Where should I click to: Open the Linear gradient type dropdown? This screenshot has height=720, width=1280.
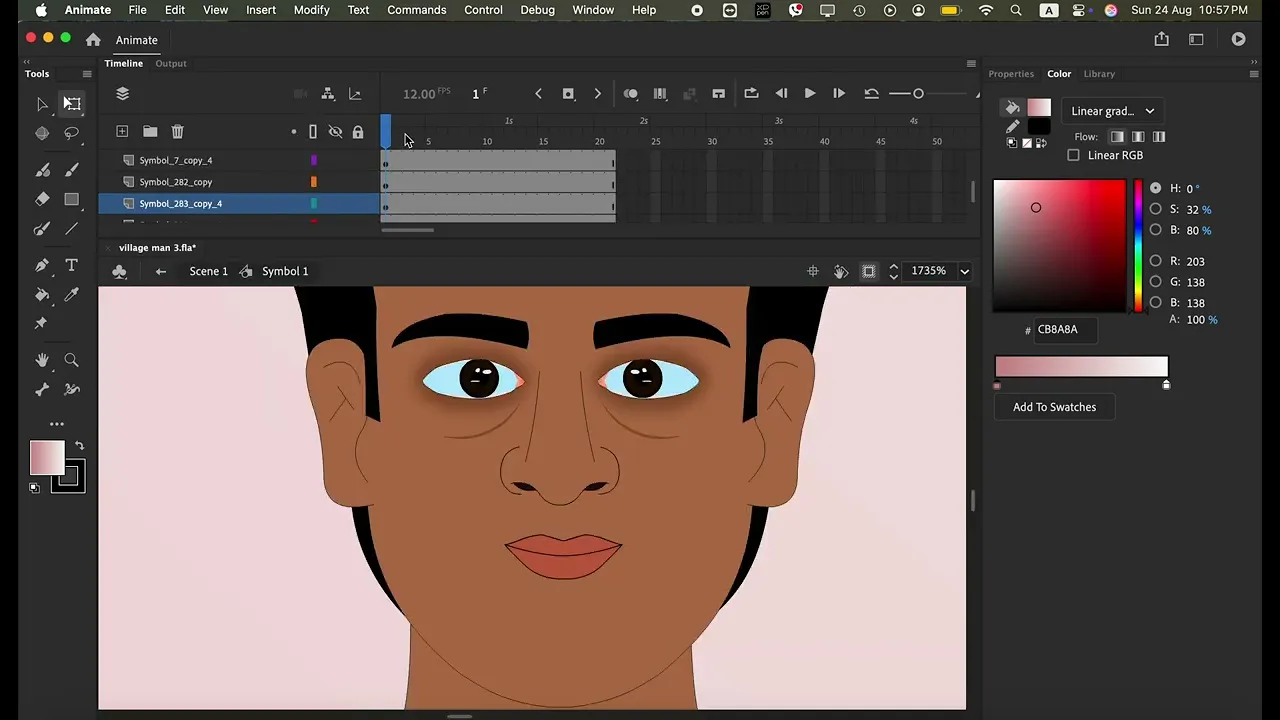click(1112, 111)
